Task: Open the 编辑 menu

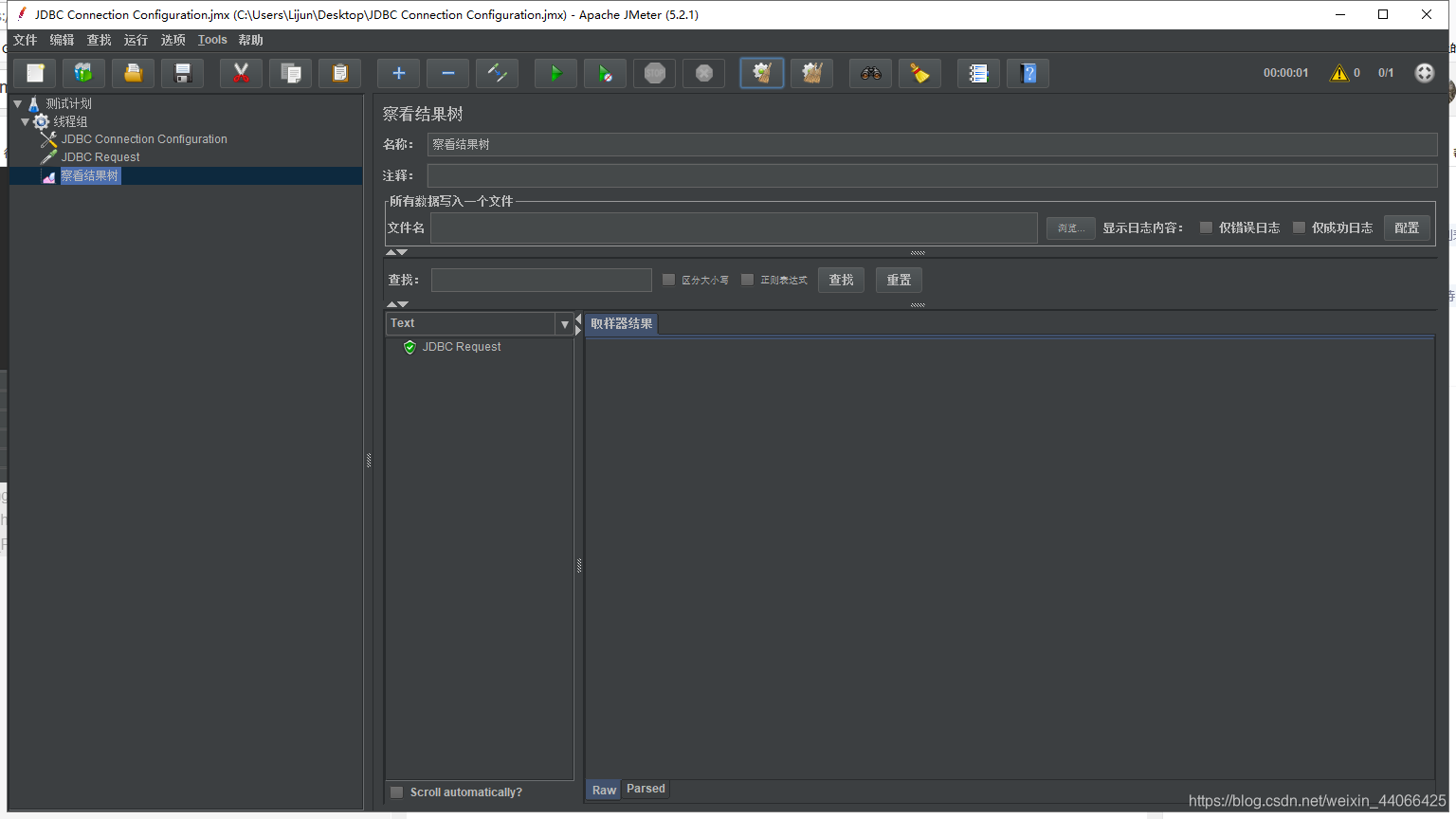Action: pos(62,40)
